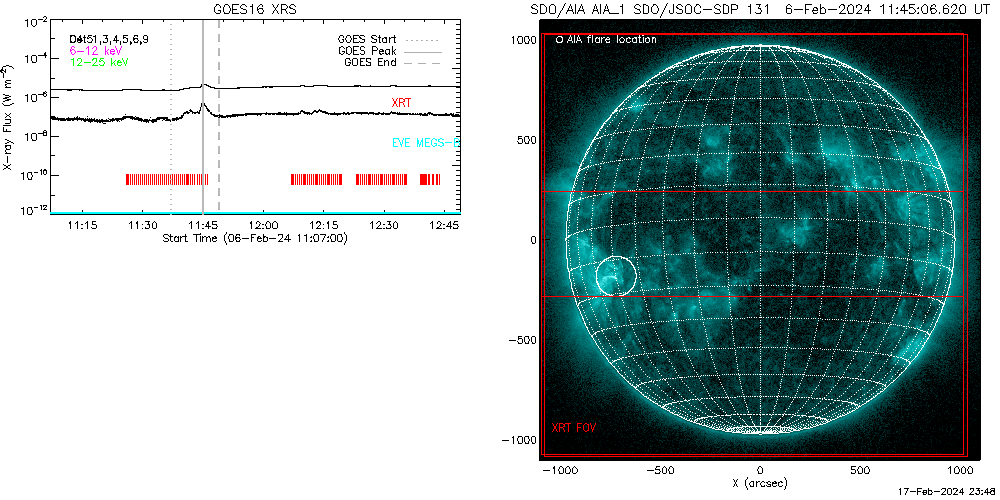Select the 'GOES End' legend entry
1000x500 pixels.
[392, 62]
